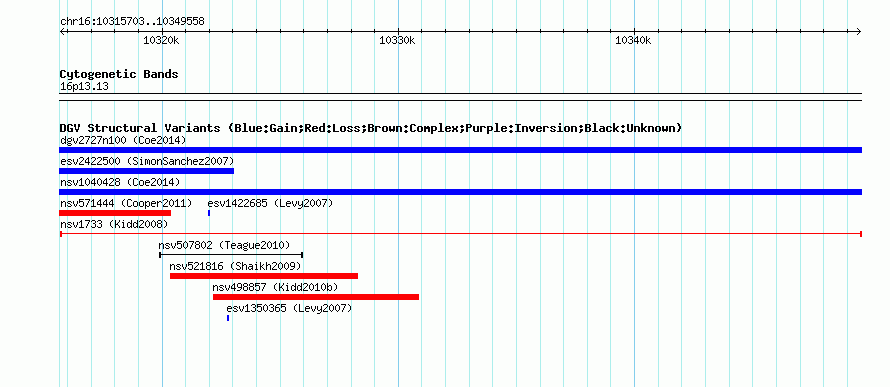Image resolution: width=890 pixels, height=387 pixels.
Task: Select the esv1350365 small blue marker
Action: point(228,318)
